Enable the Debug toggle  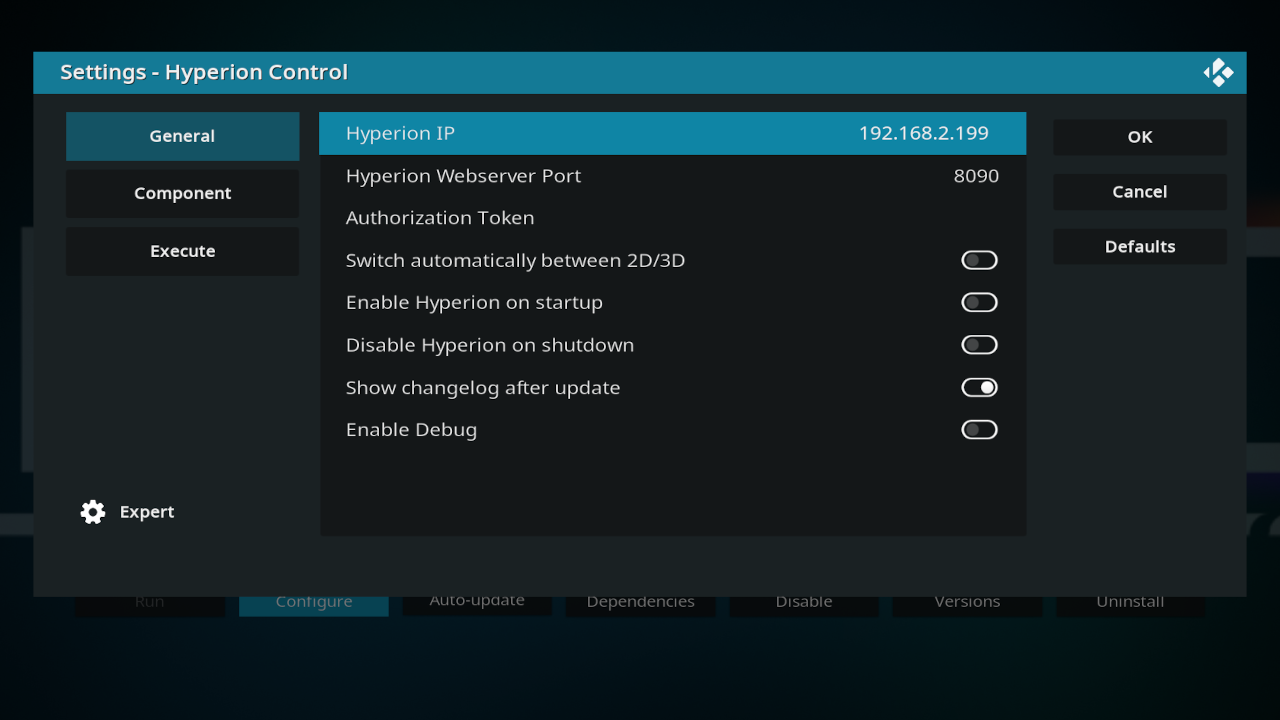pos(979,430)
